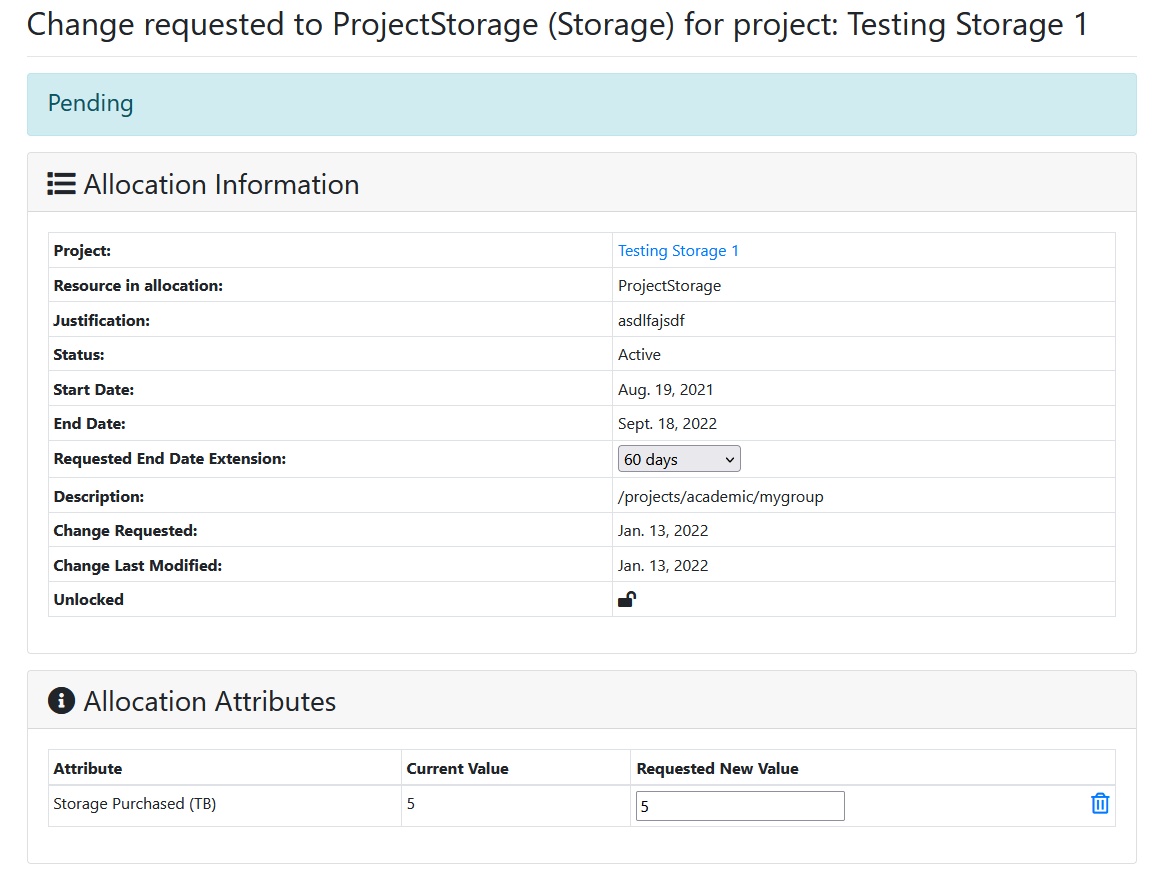Click the Allocation Information heading

point(221,184)
